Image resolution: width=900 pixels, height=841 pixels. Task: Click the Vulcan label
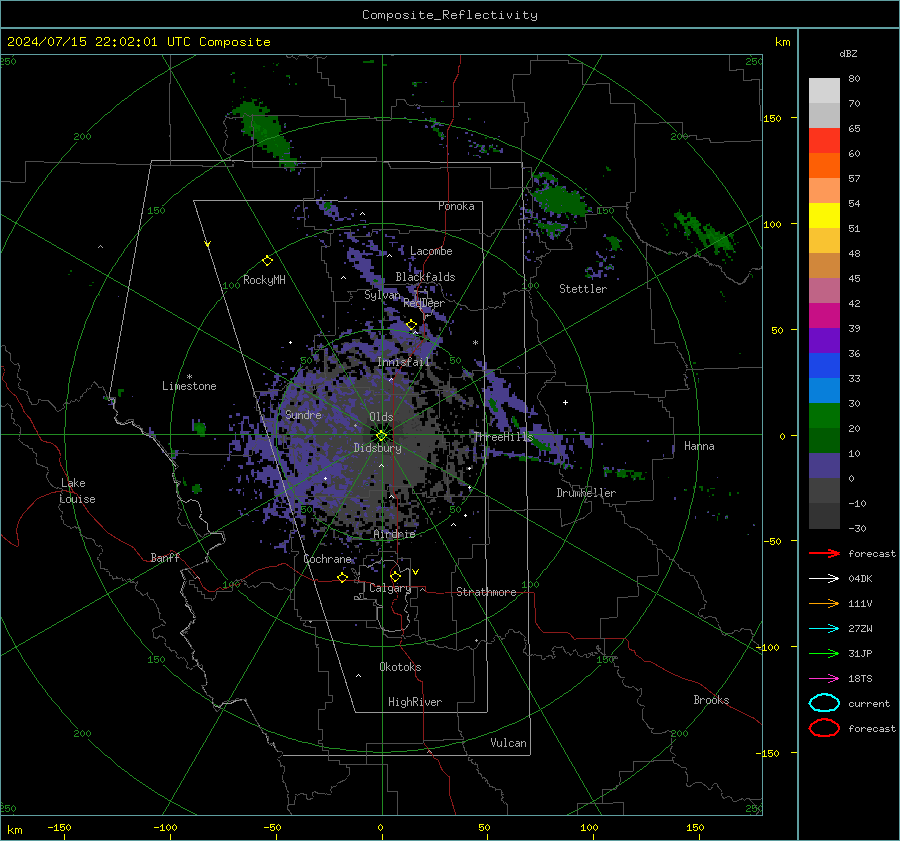(509, 743)
